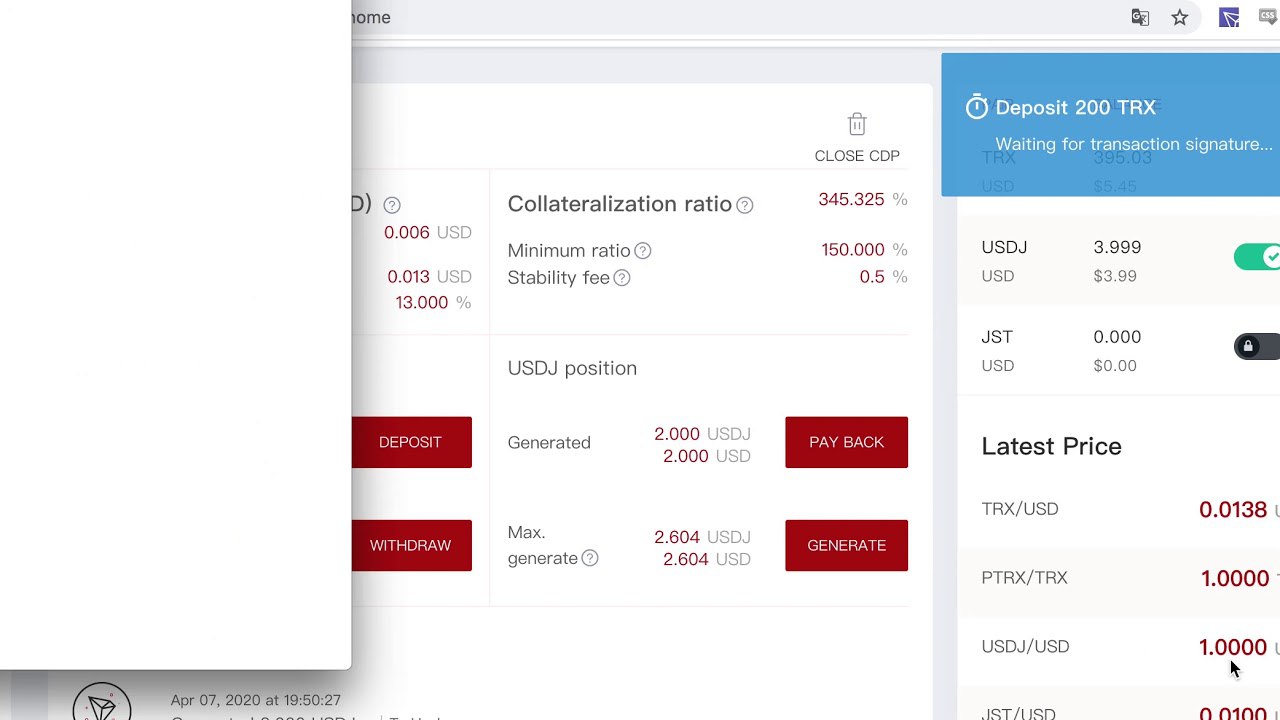
Task: Click the USDJ balance 3.999
Action: (1117, 247)
